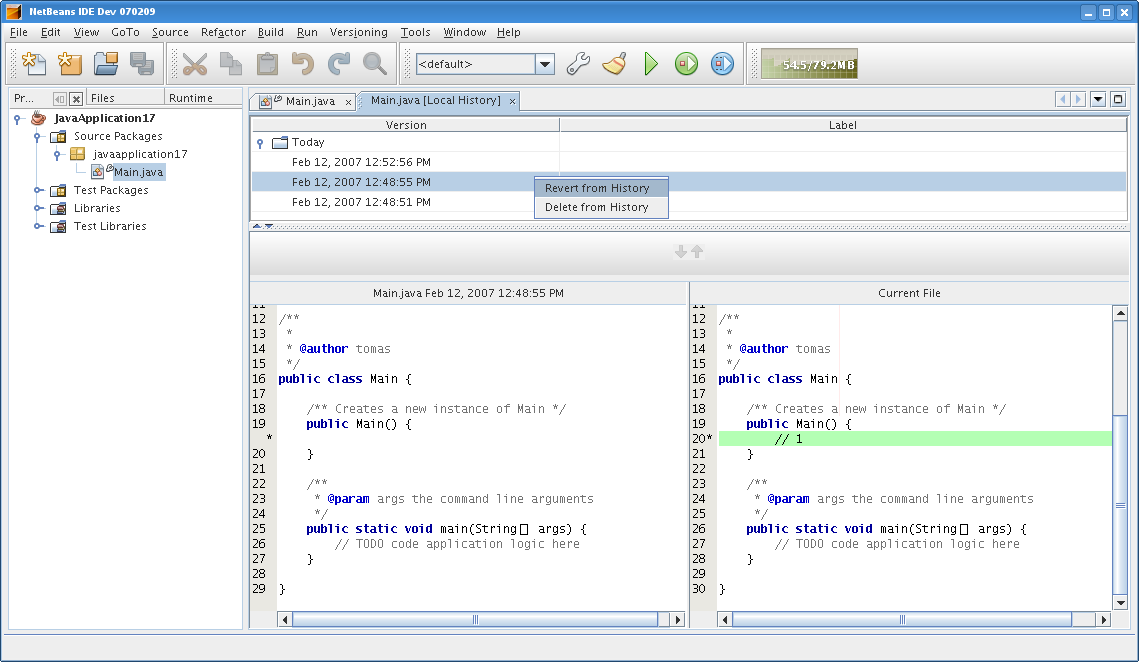This screenshot has width=1139, height=662.
Task: Clean and build with the broom icon
Action: 615,64
